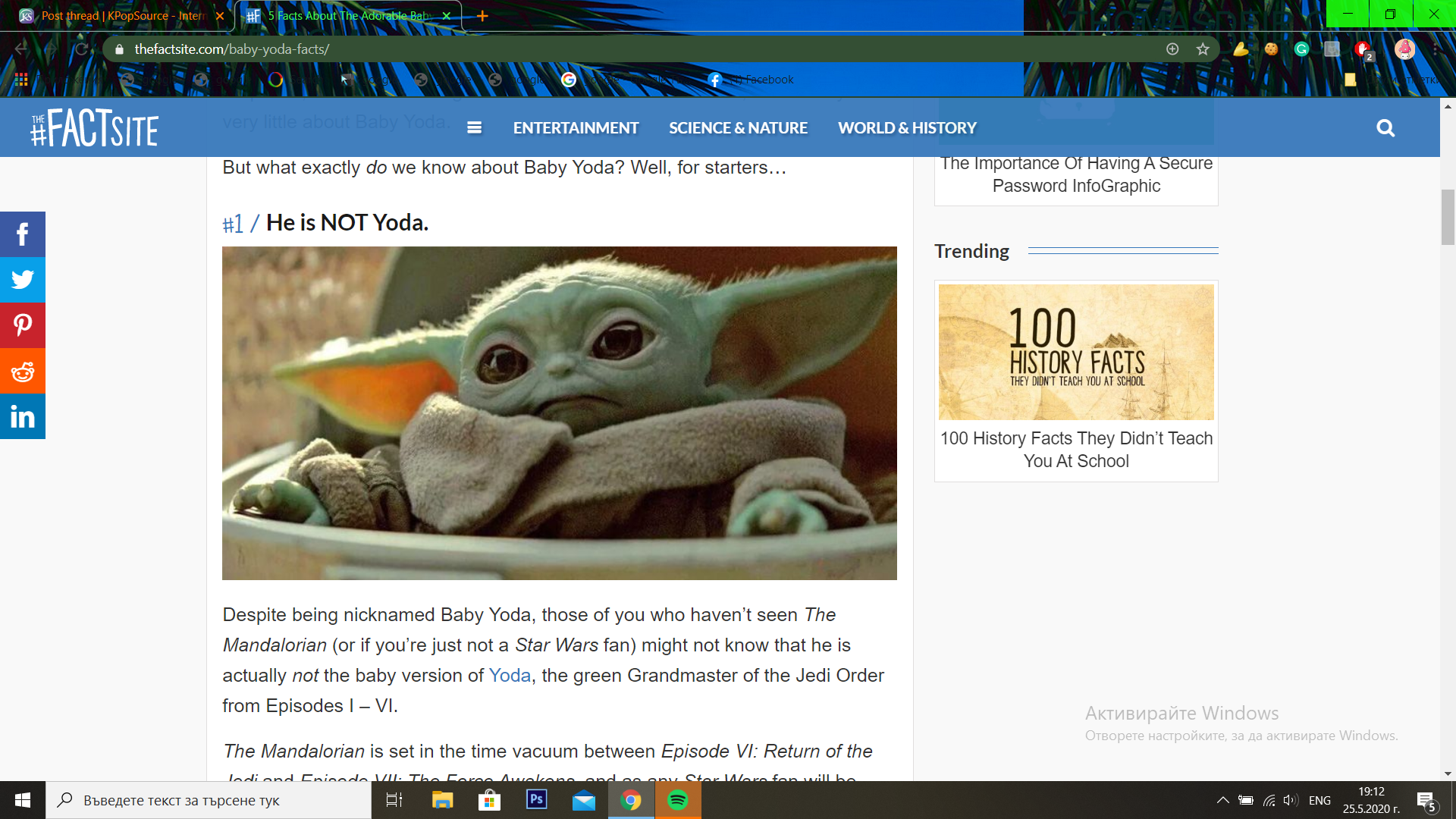Viewport: 1456px width, 819px height.
Task: Open the Entertainment menu
Action: point(576,128)
